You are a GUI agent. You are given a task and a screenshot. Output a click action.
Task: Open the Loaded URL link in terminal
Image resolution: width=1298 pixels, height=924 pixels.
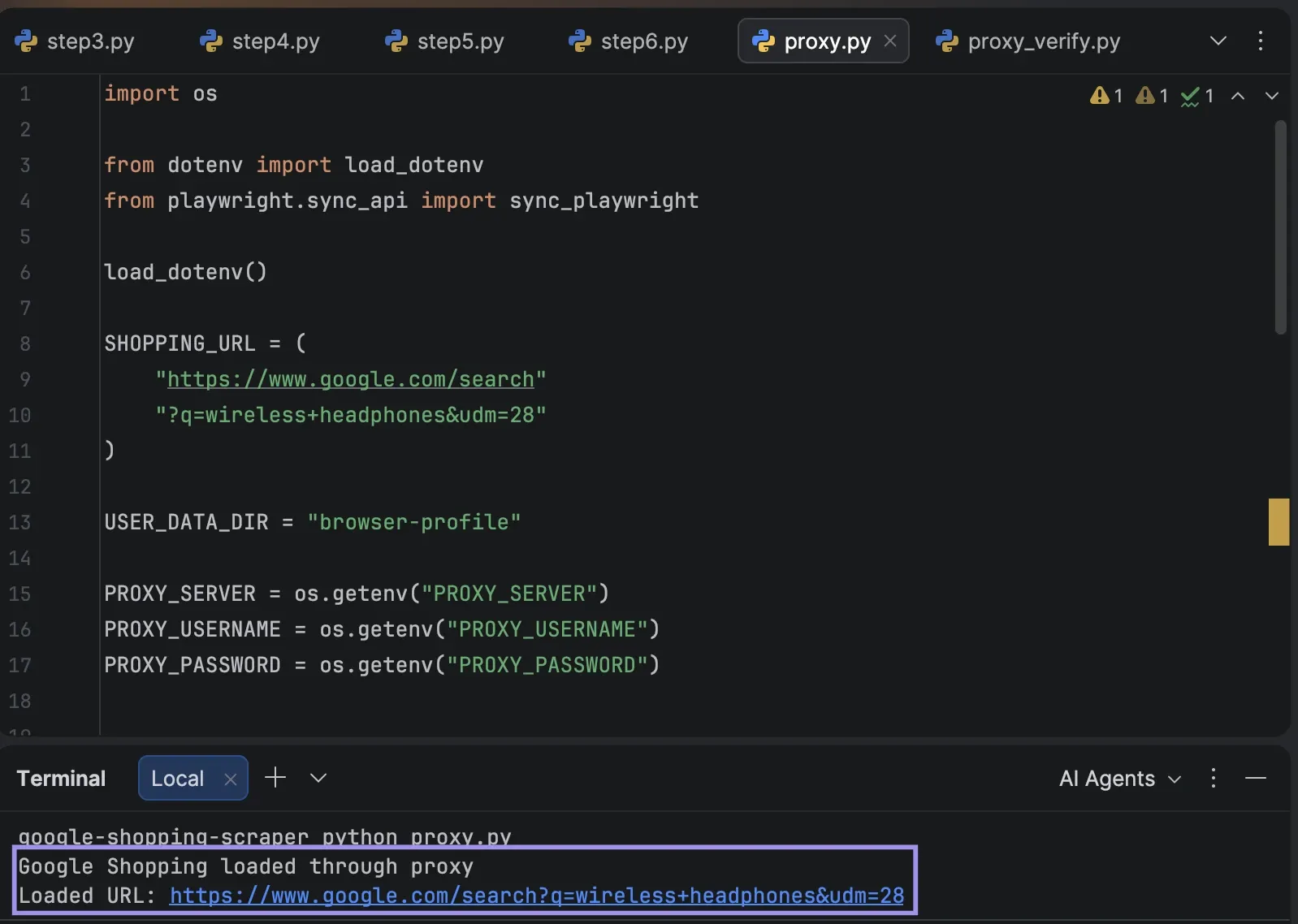coord(537,896)
